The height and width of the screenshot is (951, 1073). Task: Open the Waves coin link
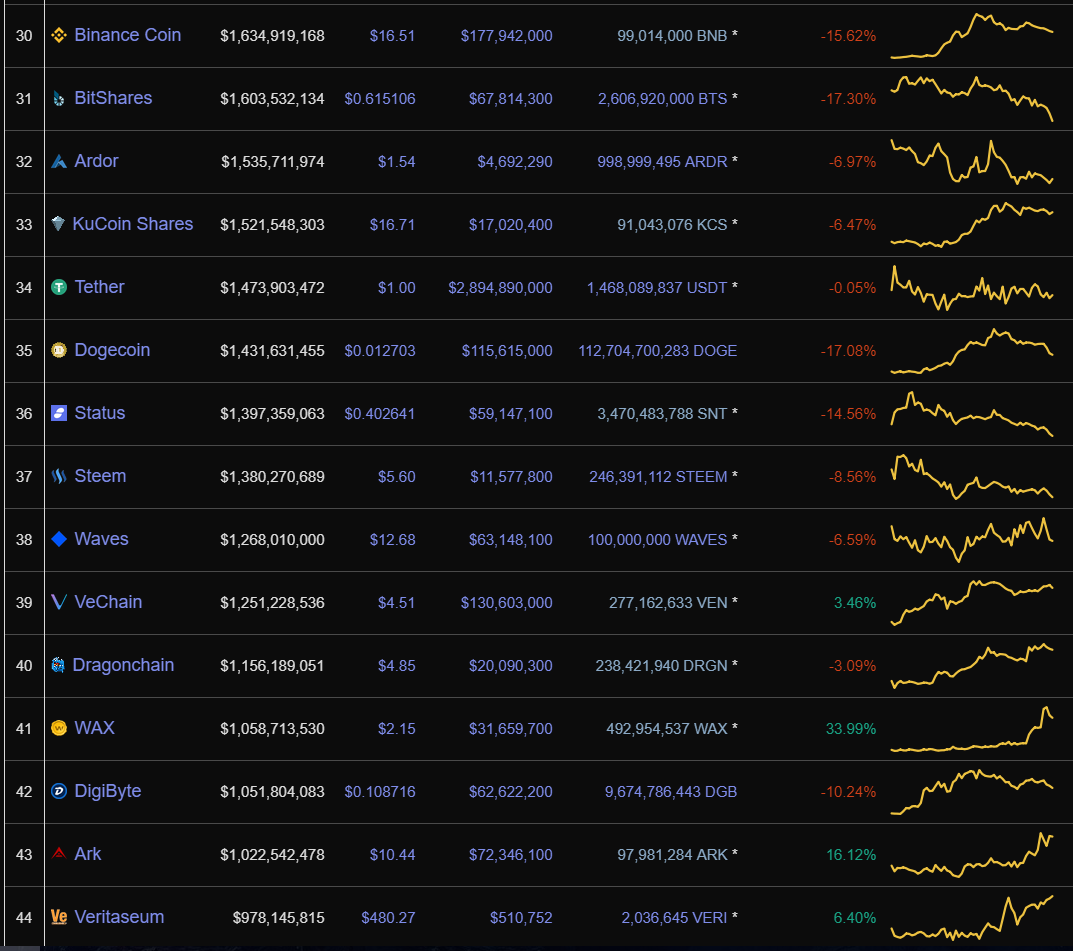coord(101,538)
